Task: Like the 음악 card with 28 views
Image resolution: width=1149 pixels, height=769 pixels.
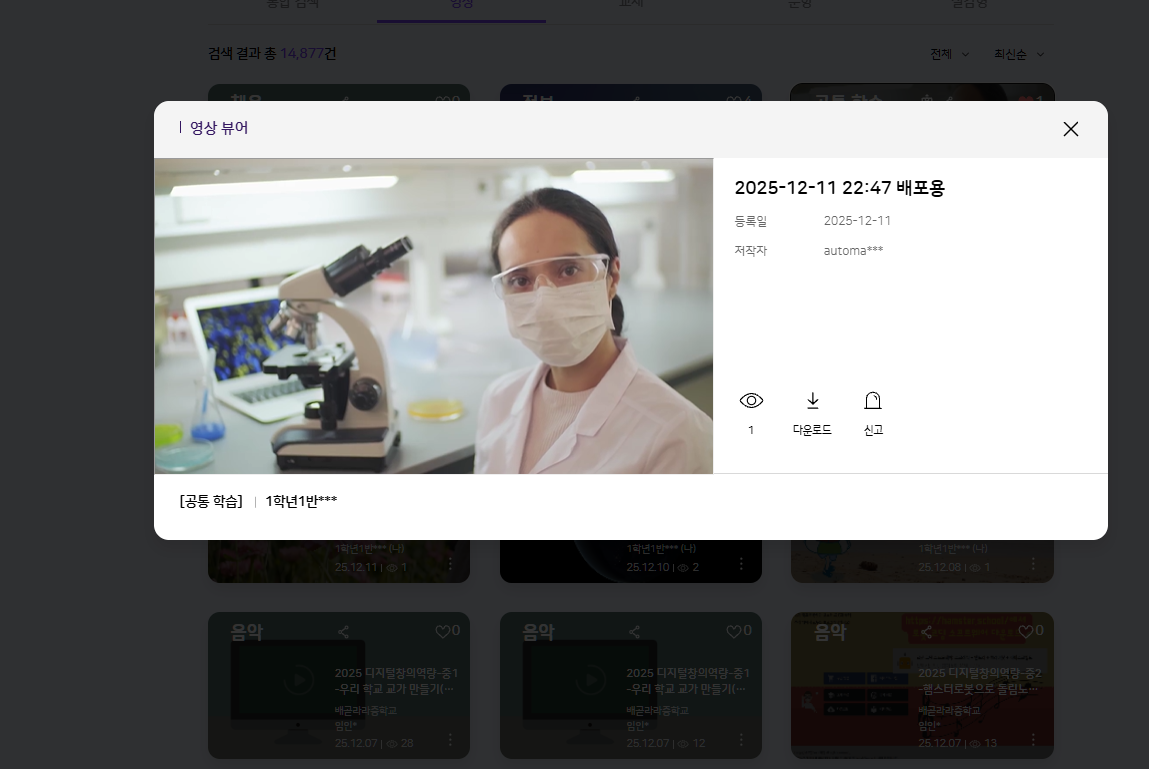Action: tap(443, 632)
